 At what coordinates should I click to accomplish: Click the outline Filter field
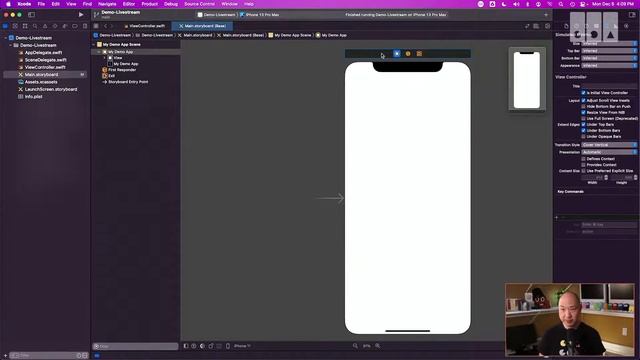point(136,346)
